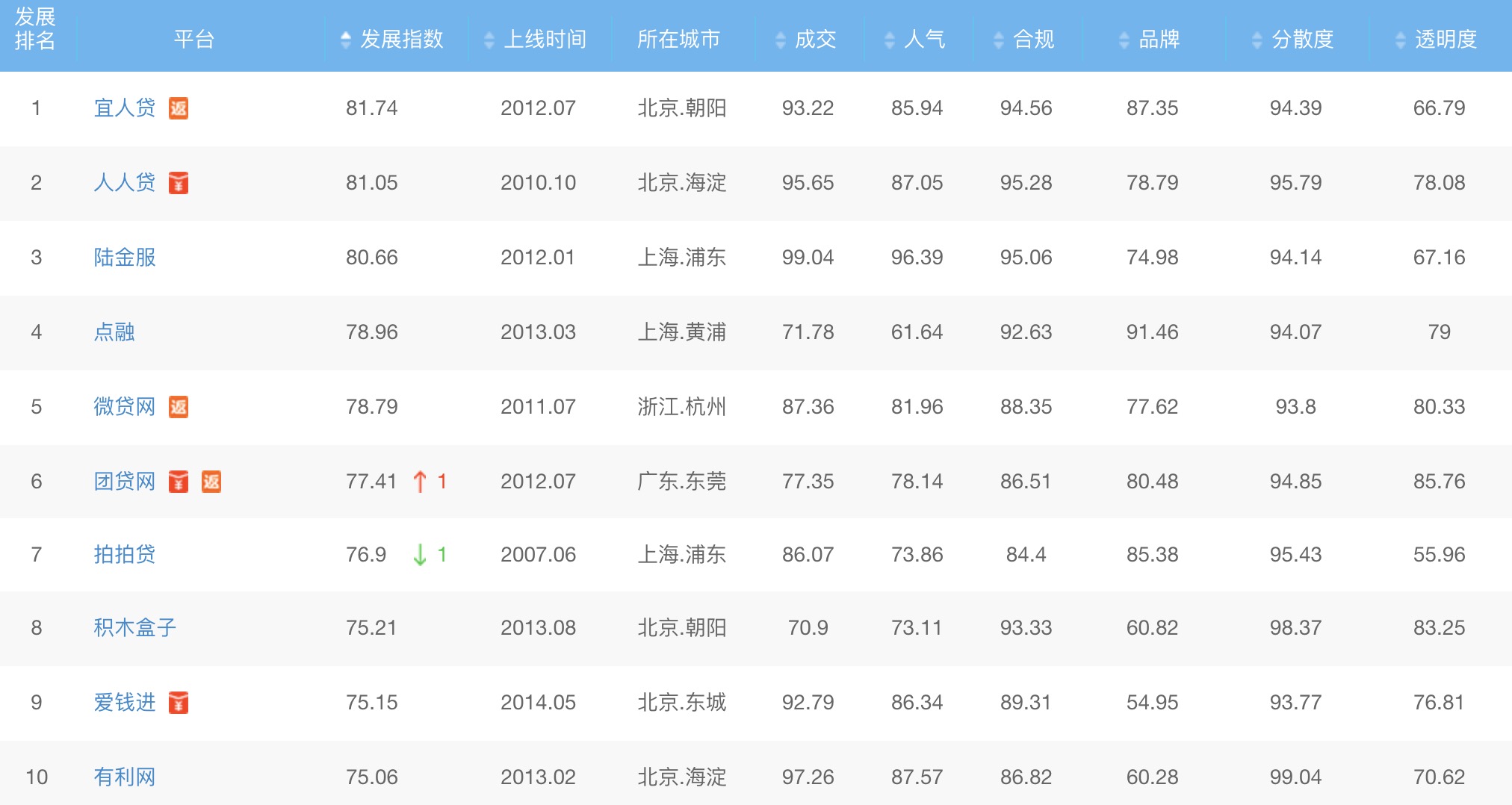Click 积木盒子 launch date 2013.08
Screen dimensions: 1512x805
point(539,628)
